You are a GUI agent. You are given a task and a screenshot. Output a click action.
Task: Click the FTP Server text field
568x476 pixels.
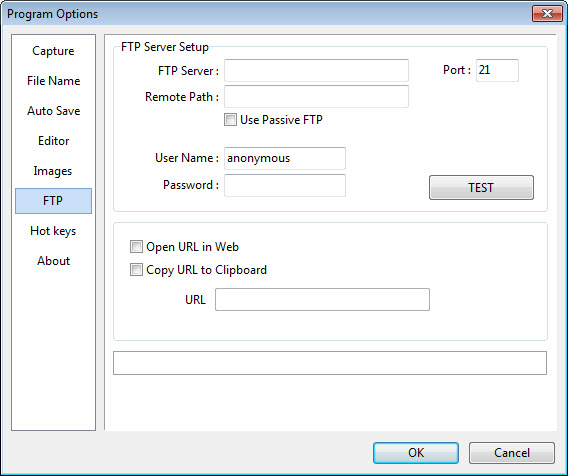316,70
